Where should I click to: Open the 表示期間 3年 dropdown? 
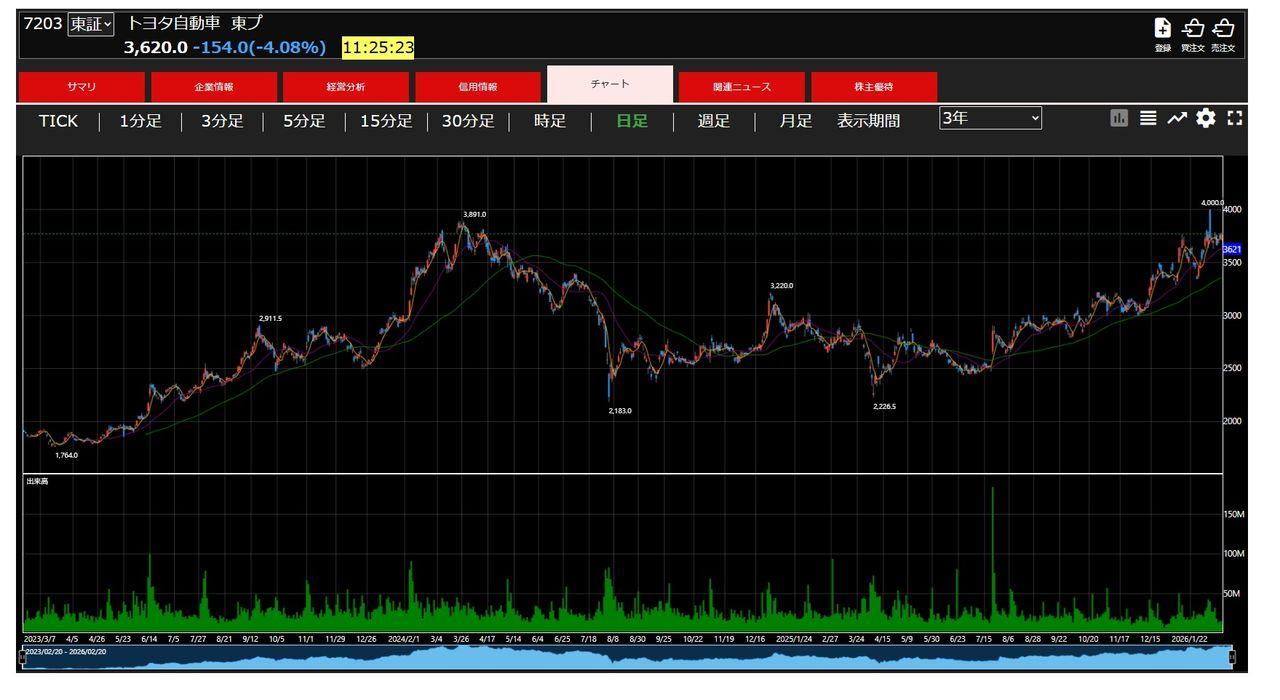tap(990, 119)
